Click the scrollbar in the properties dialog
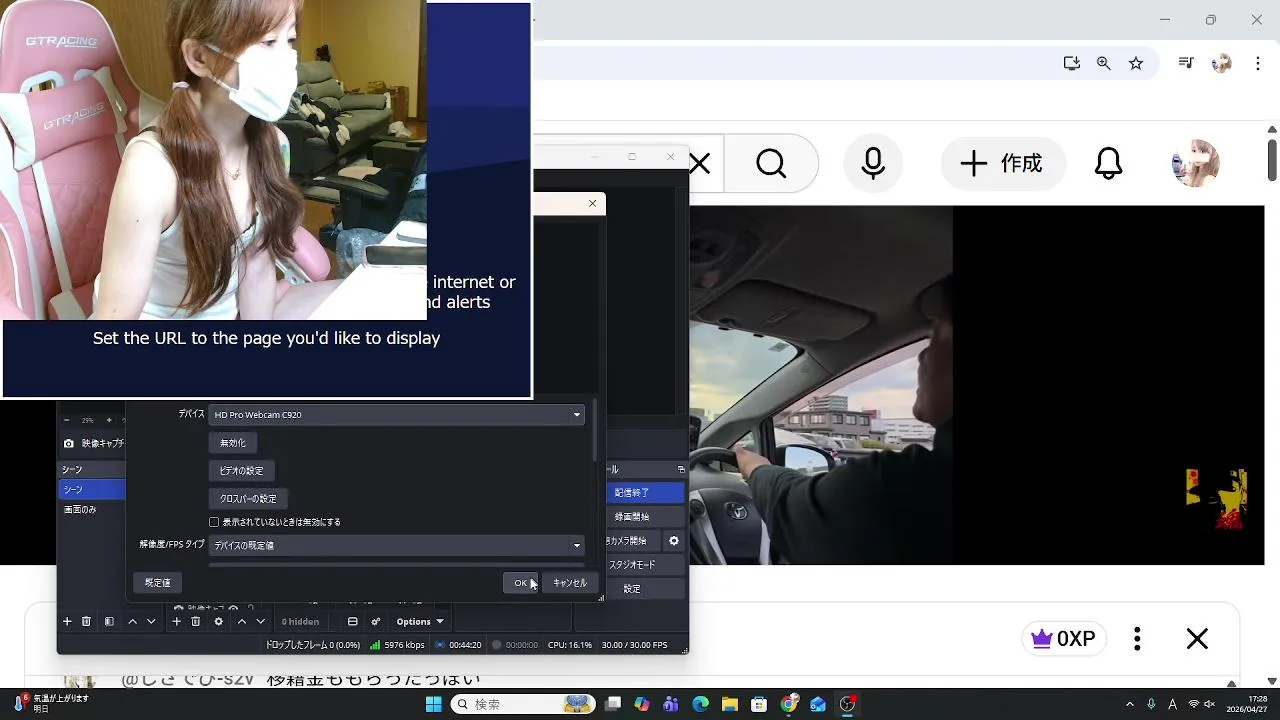1280x720 pixels. [x=595, y=430]
